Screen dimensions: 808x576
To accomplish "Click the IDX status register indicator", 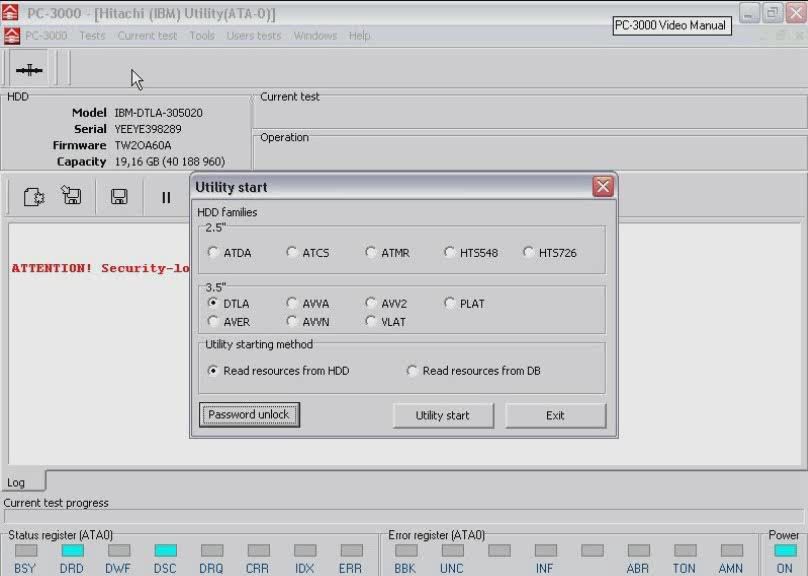I will [x=305, y=551].
